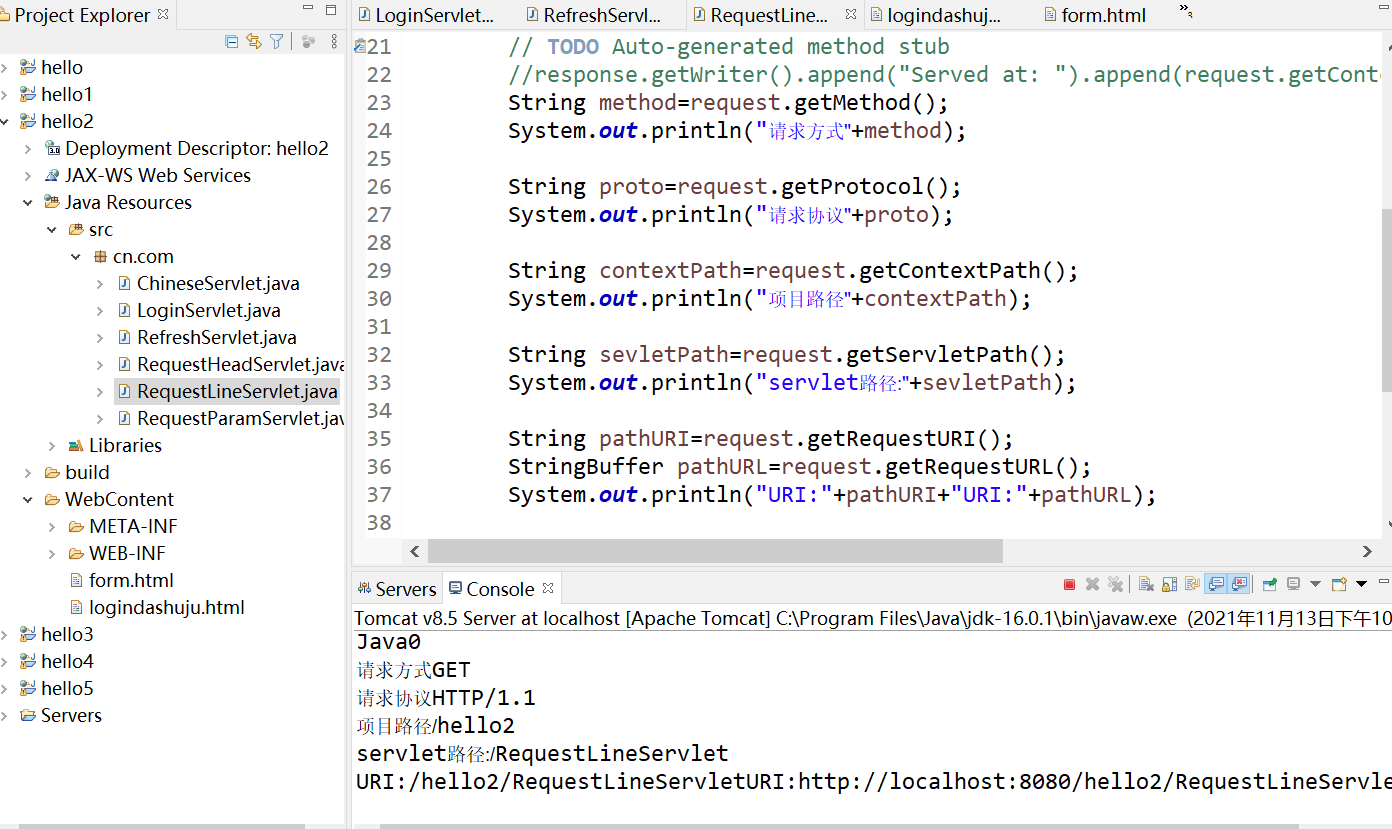Collapse the hello2 project node

pyautogui.click(x=5, y=121)
